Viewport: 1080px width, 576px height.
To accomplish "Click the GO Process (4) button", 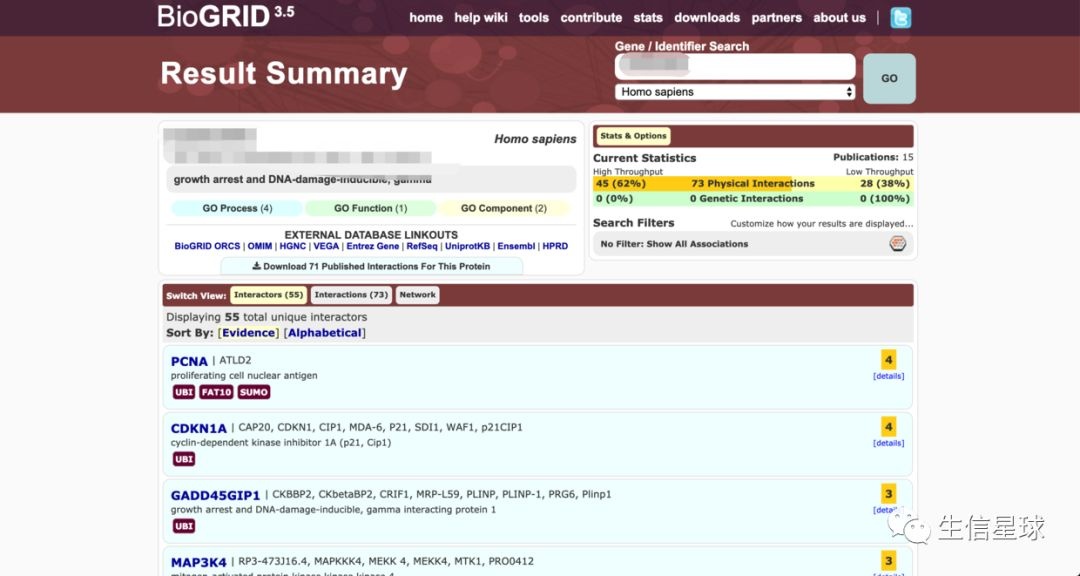I will click(237, 208).
